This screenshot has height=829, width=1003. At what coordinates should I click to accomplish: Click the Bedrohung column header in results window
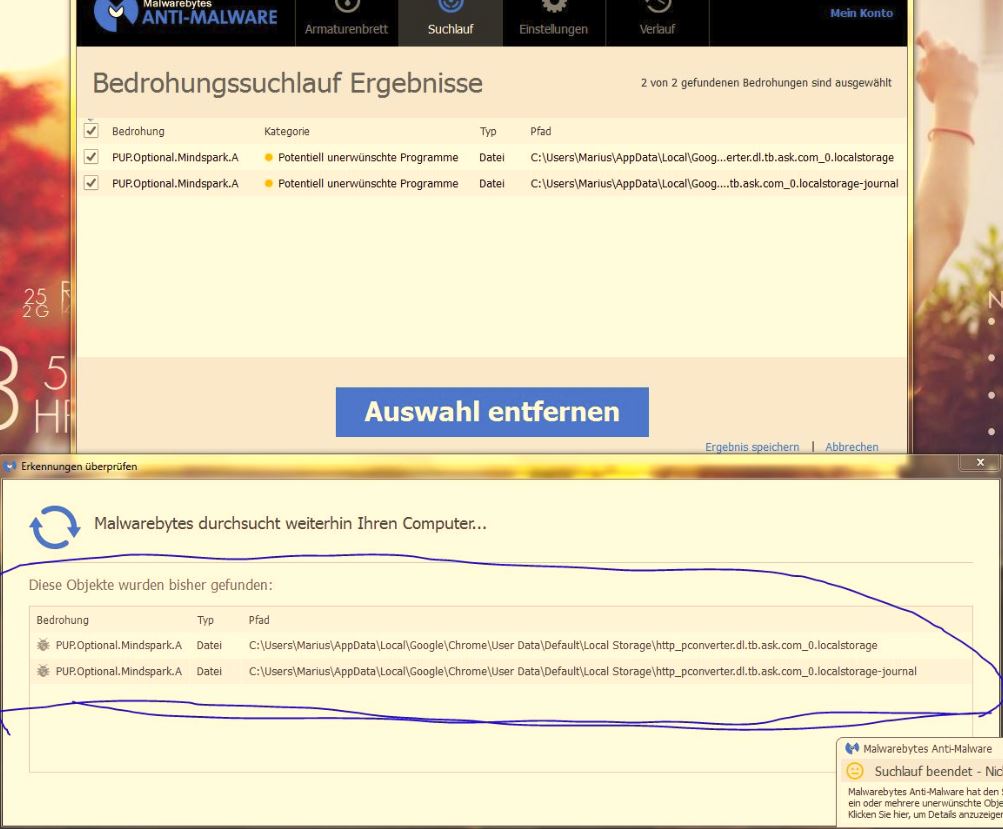138,131
